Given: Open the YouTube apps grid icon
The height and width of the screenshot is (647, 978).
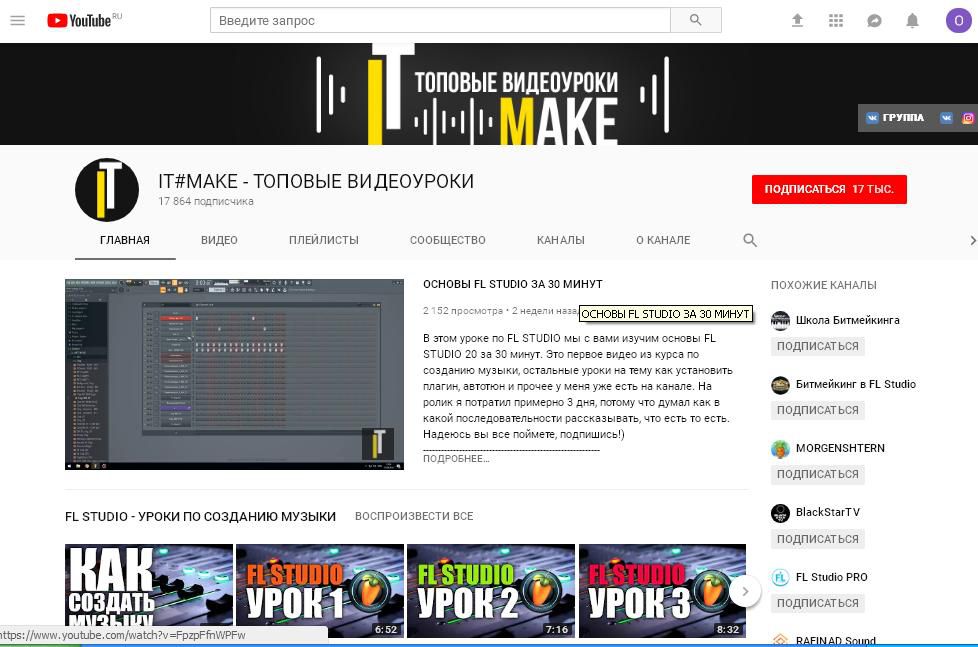Looking at the screenshot, I should click(x=836, y=21).
